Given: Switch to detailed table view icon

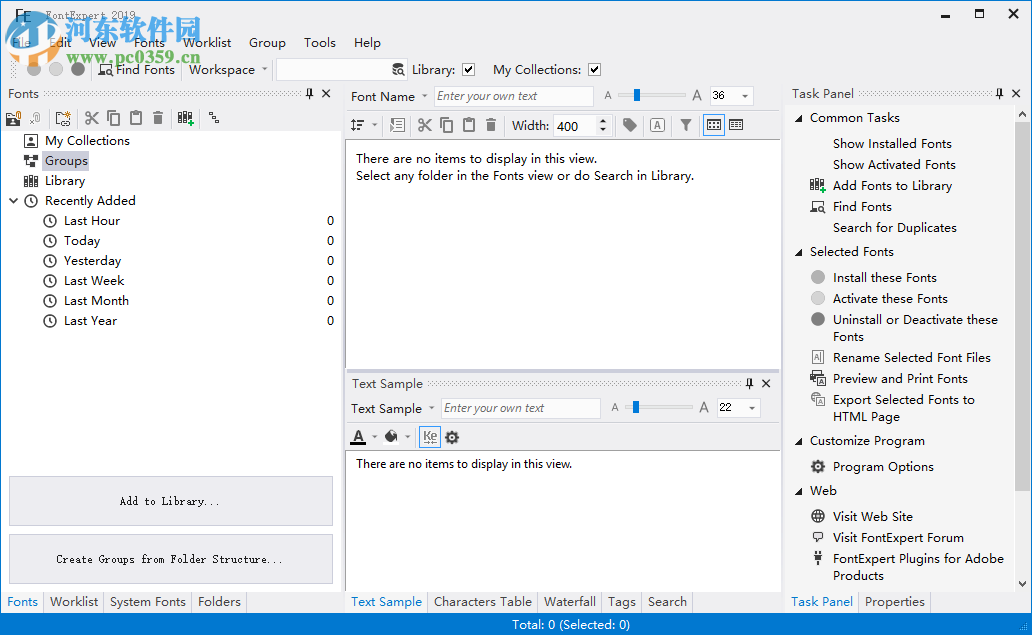Looking at the screenshot, I should pos(735,124).
